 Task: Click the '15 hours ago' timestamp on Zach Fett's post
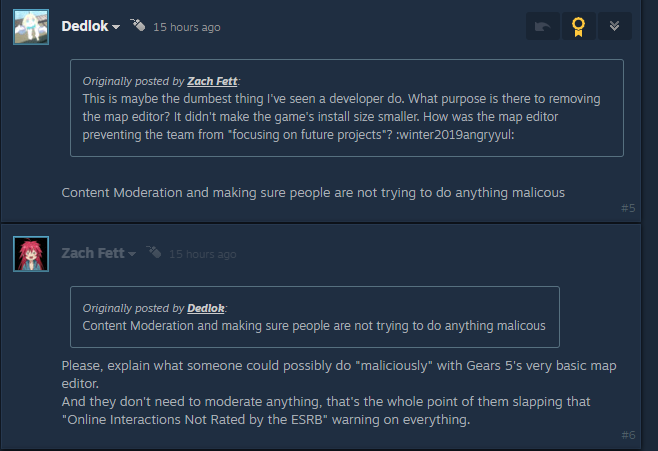[203, 254]
